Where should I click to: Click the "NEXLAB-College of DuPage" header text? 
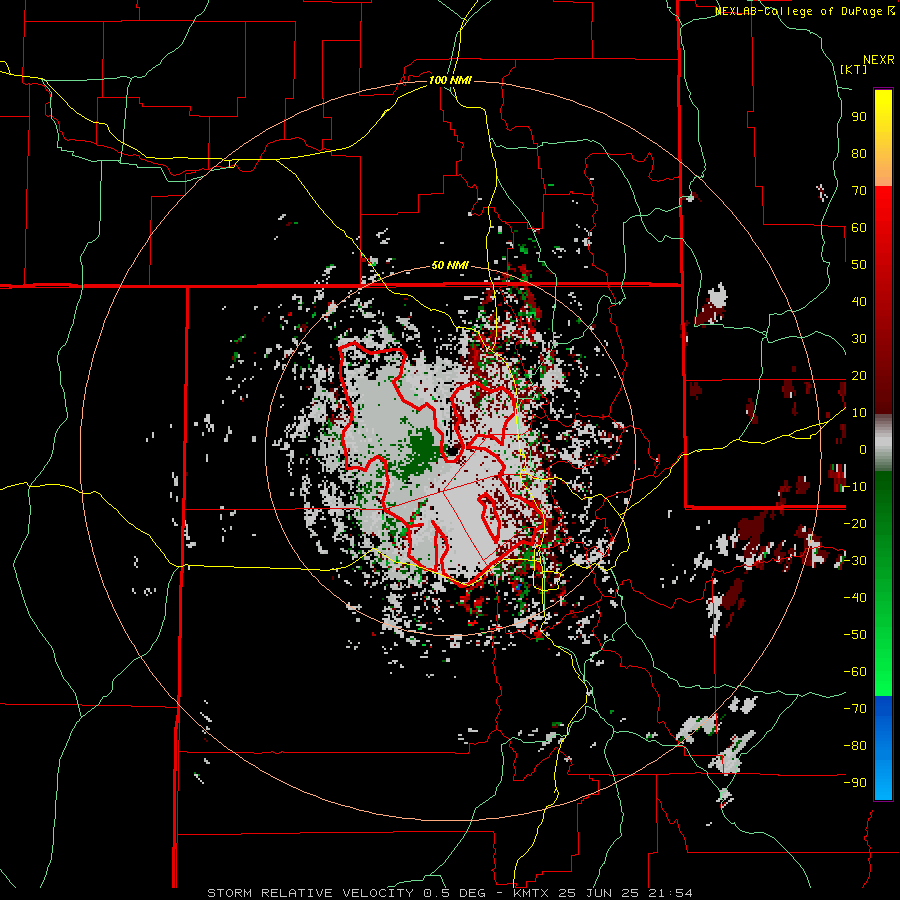(798, 11)
